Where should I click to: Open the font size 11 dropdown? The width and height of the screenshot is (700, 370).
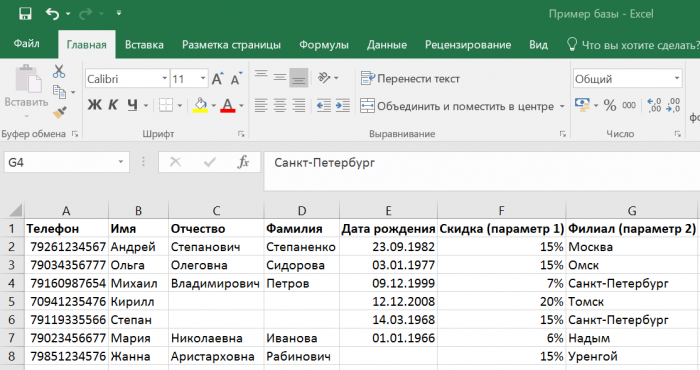pos(203,79)
